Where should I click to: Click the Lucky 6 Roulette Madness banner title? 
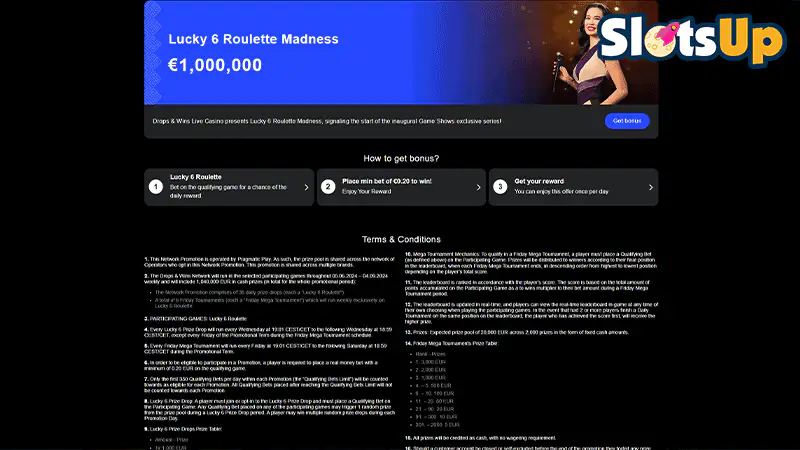[x=254, y=39]
